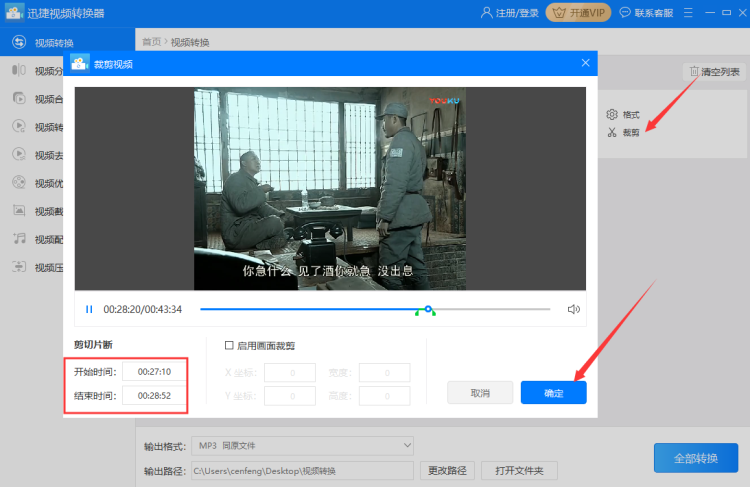The width and height of the screenshot is (750, 487).
Task: Open the hamburger menu in title bar
Action: pyautogui.click(x=688, y=12)
